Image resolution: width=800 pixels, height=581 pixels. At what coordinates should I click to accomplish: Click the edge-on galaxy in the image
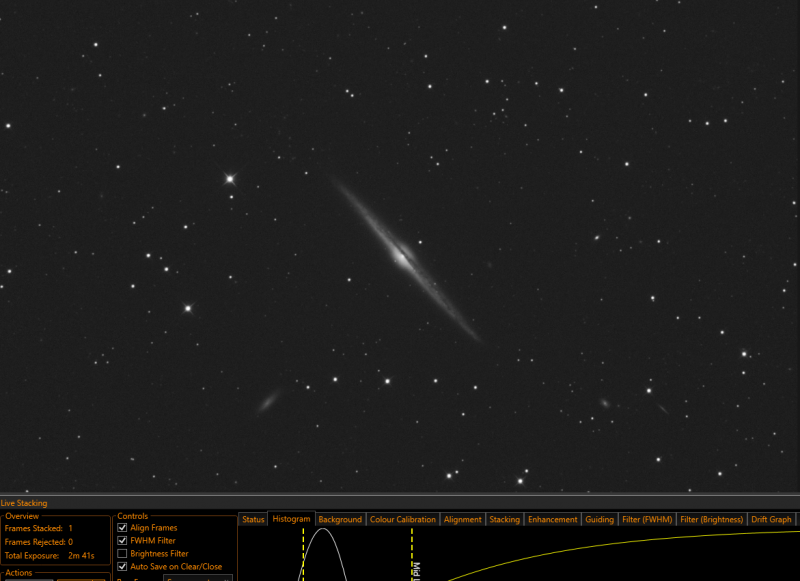404,258
